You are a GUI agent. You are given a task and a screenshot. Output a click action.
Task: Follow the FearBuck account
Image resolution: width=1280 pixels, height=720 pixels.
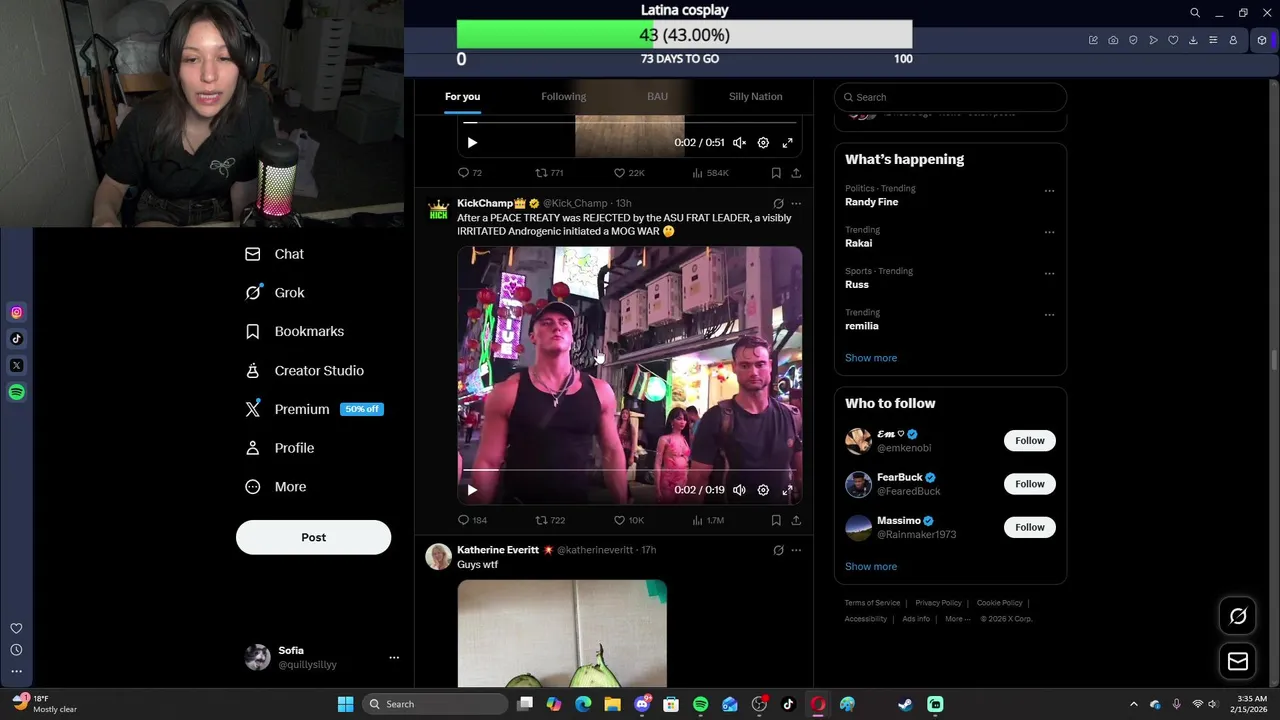point(1029,484)
